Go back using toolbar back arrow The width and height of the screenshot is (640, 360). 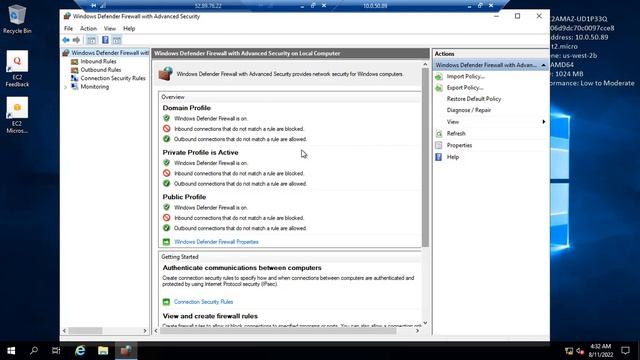[66, 40]
